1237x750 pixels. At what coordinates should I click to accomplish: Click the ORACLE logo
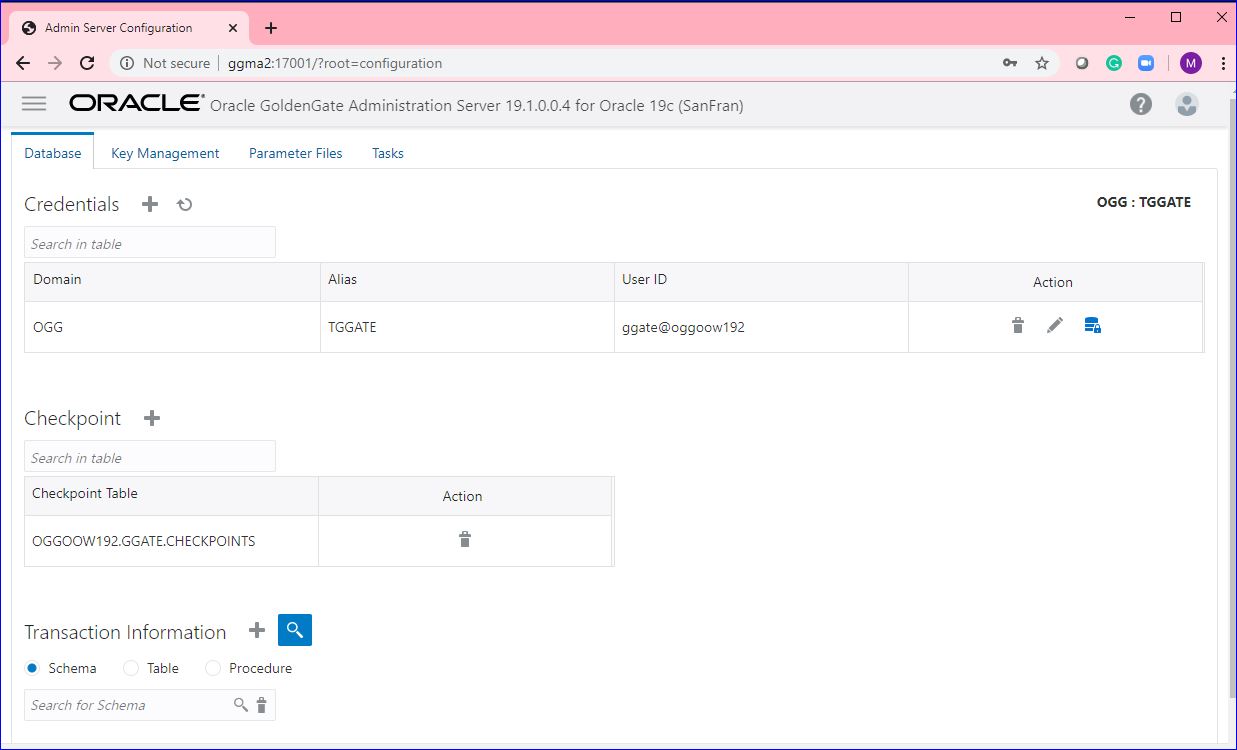tap(136, 103)
